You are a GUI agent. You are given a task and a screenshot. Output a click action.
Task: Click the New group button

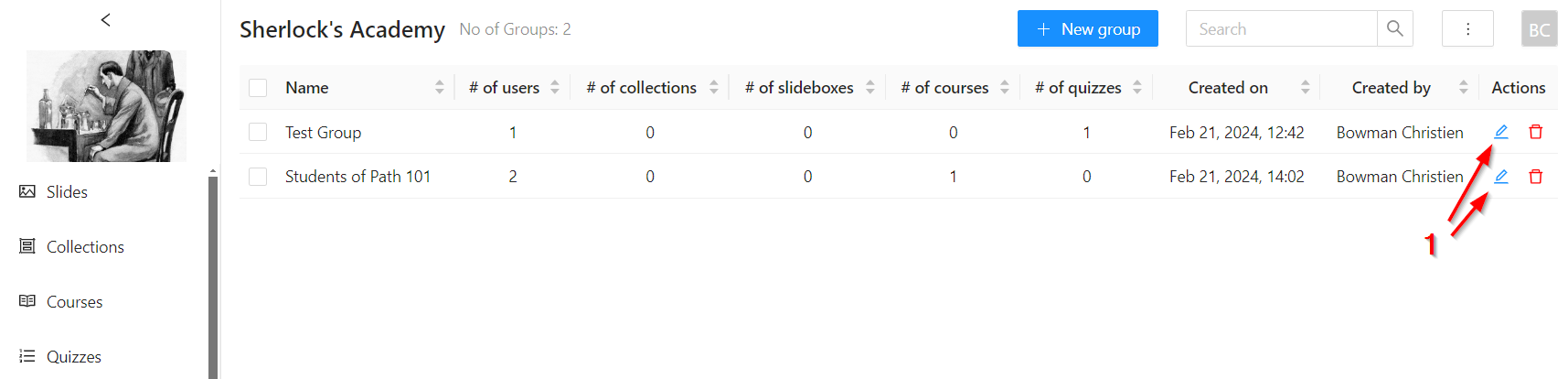click(1087, 28)
